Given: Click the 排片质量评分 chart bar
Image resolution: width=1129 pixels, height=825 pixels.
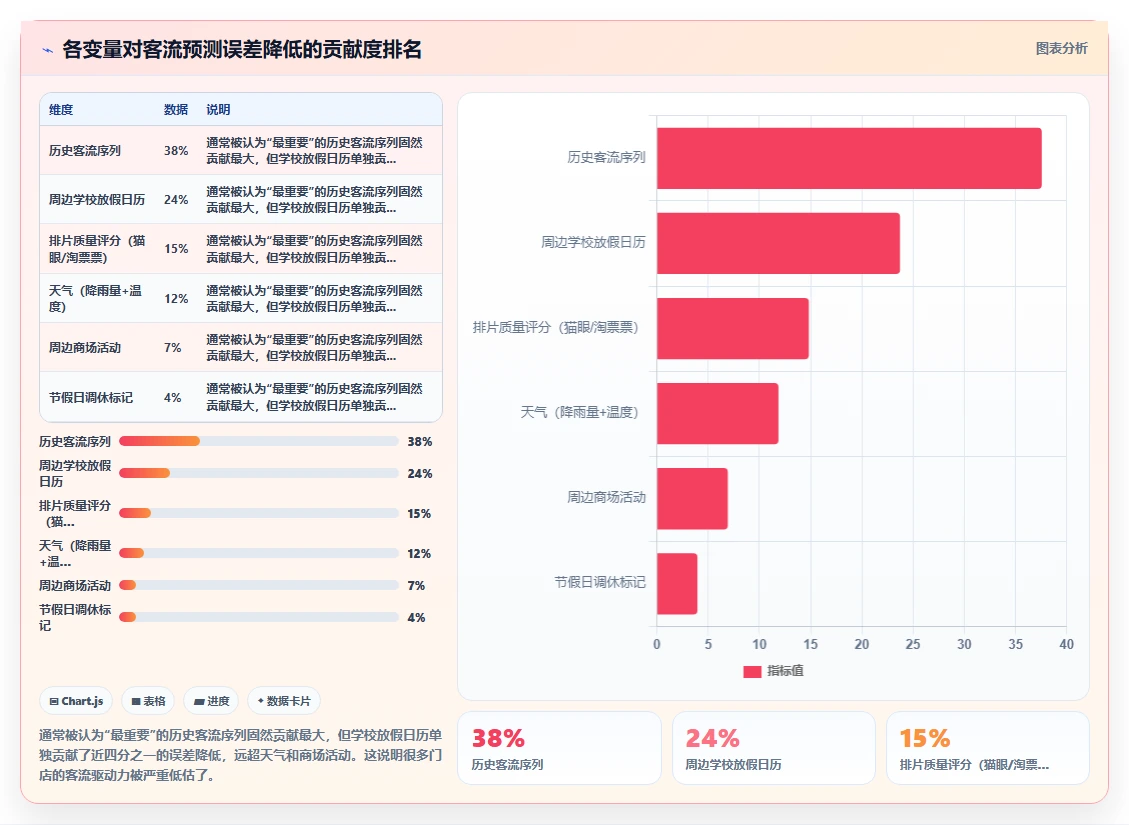Looking at the screenshot, I should pyautogui.click(x=733, y=328).
